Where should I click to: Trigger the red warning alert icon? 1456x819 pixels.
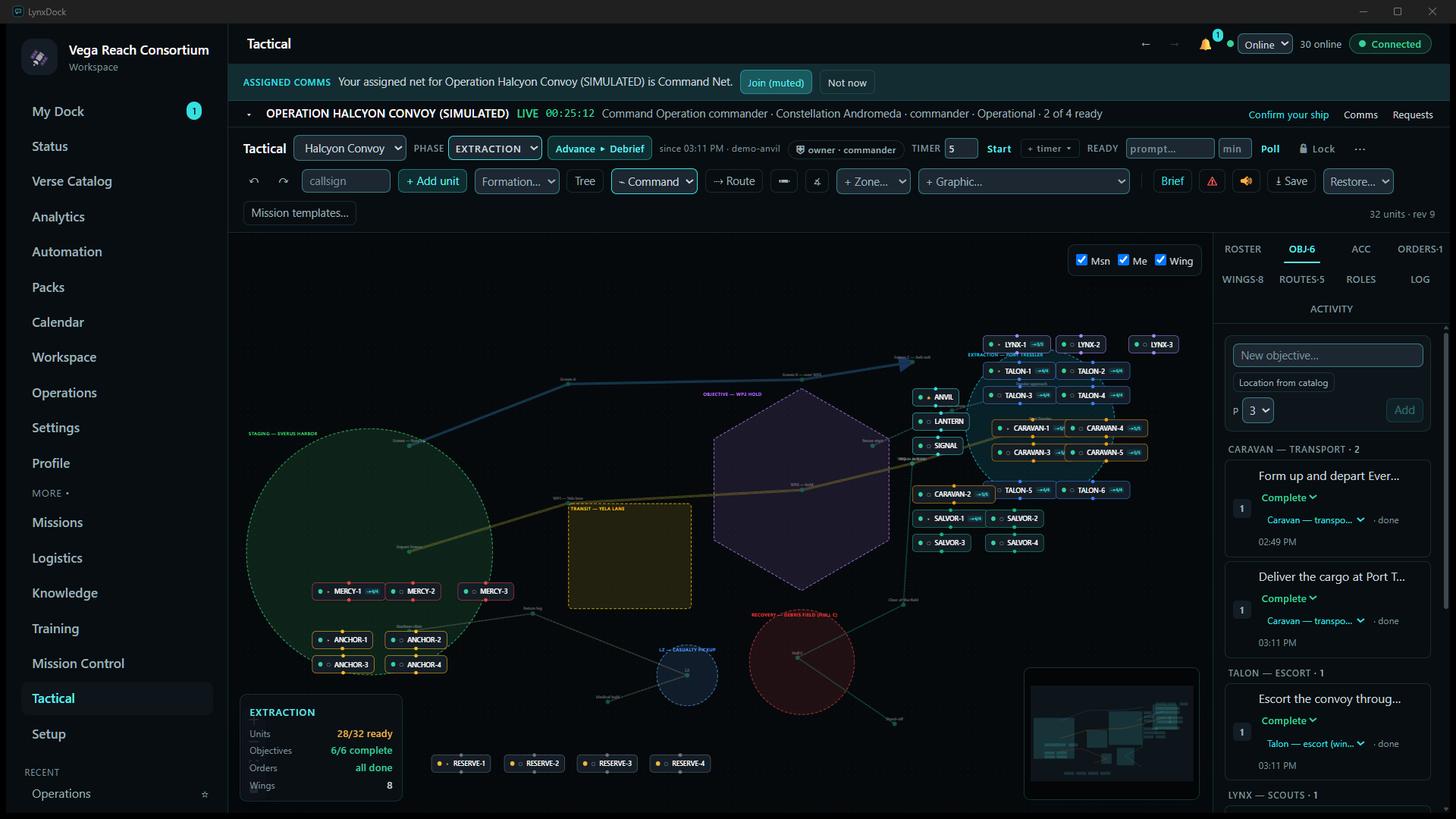[1212, 181]
